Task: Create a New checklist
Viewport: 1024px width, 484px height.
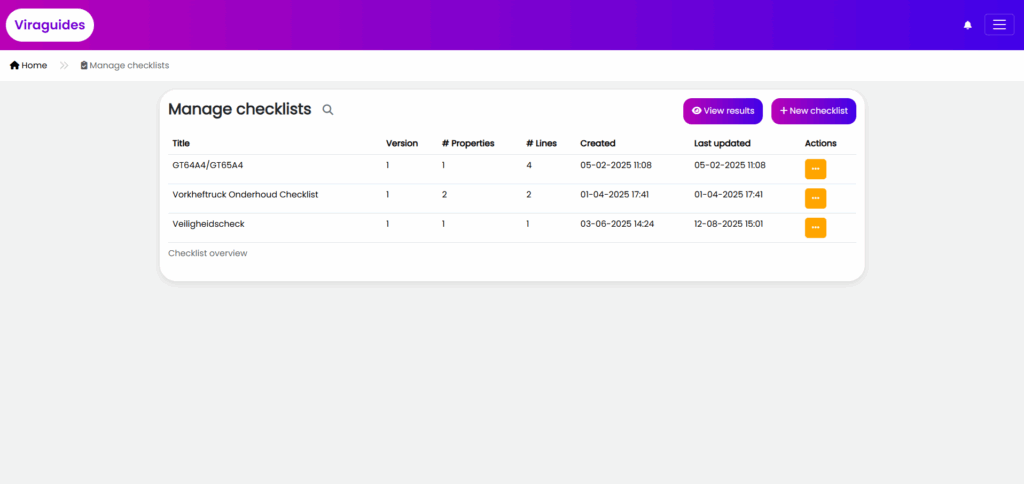Action: [814, 111]
